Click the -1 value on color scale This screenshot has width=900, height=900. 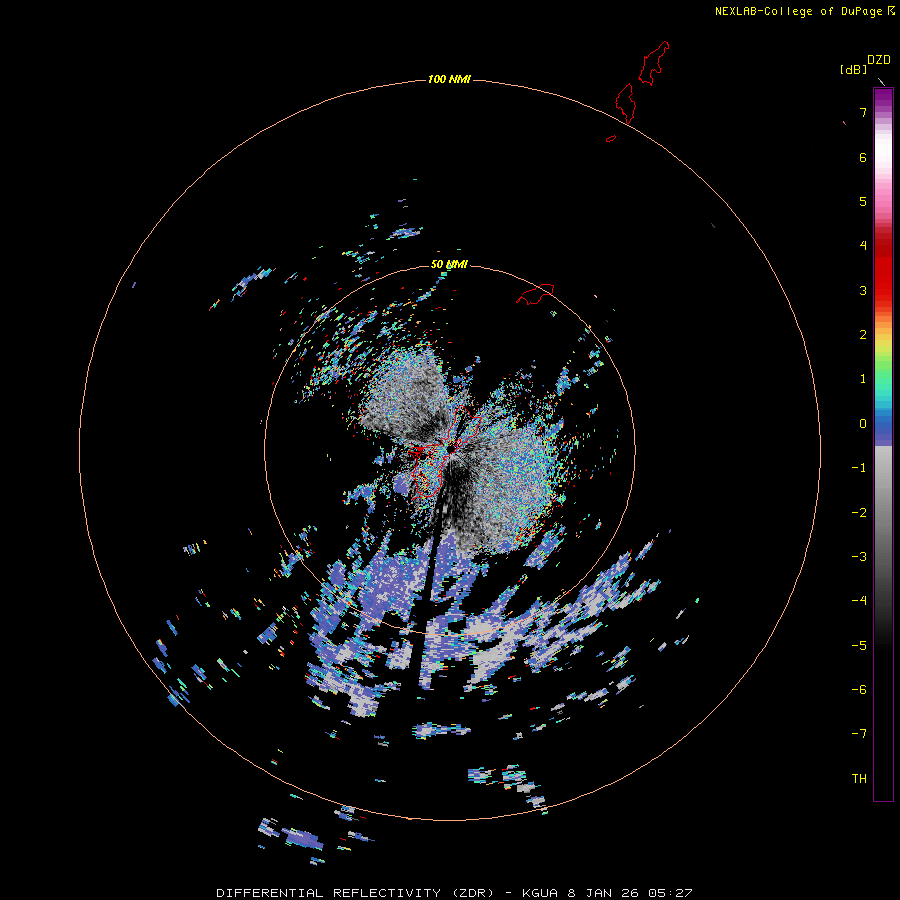pos(859,468)
